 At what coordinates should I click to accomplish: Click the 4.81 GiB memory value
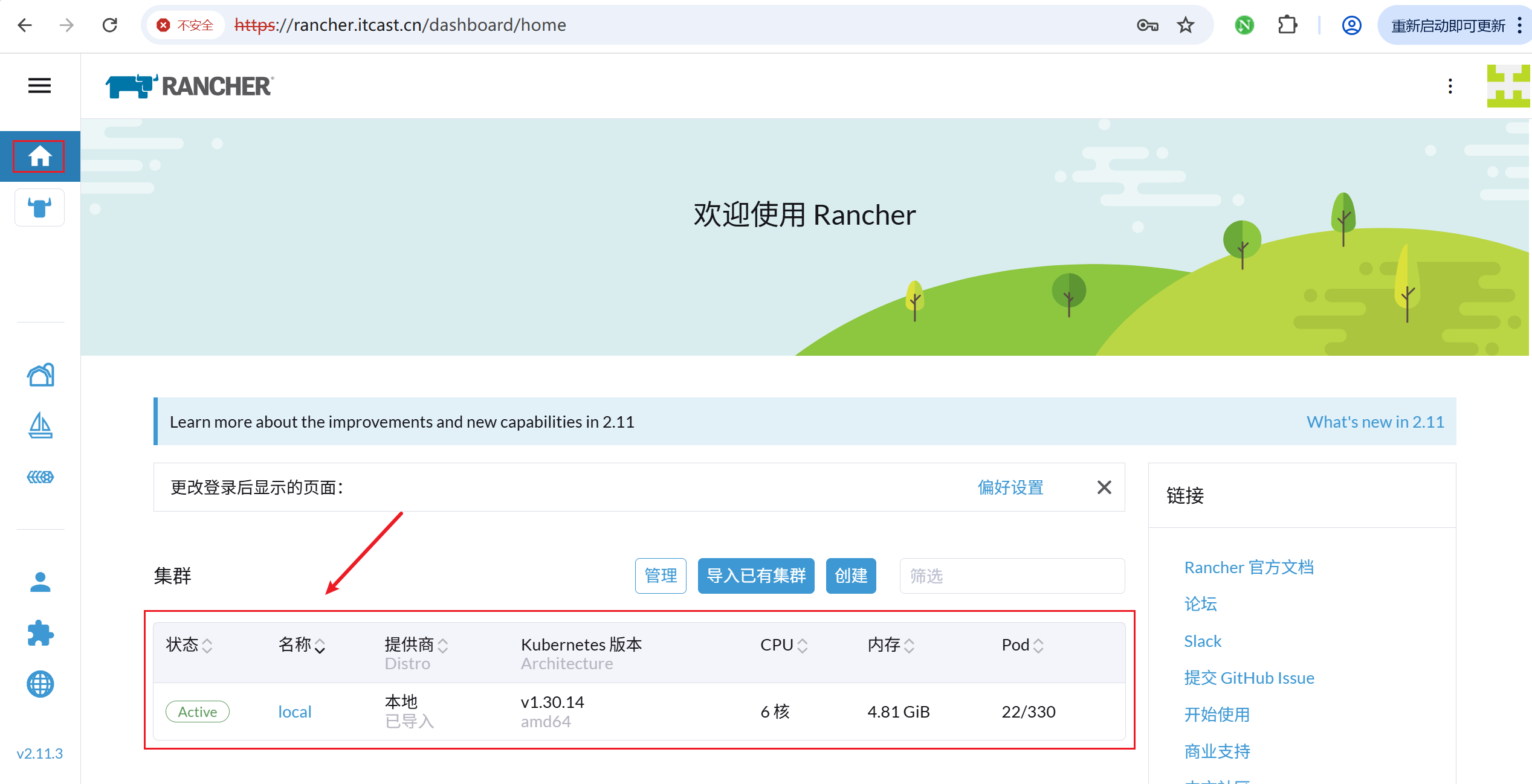[x=899, y=712]
